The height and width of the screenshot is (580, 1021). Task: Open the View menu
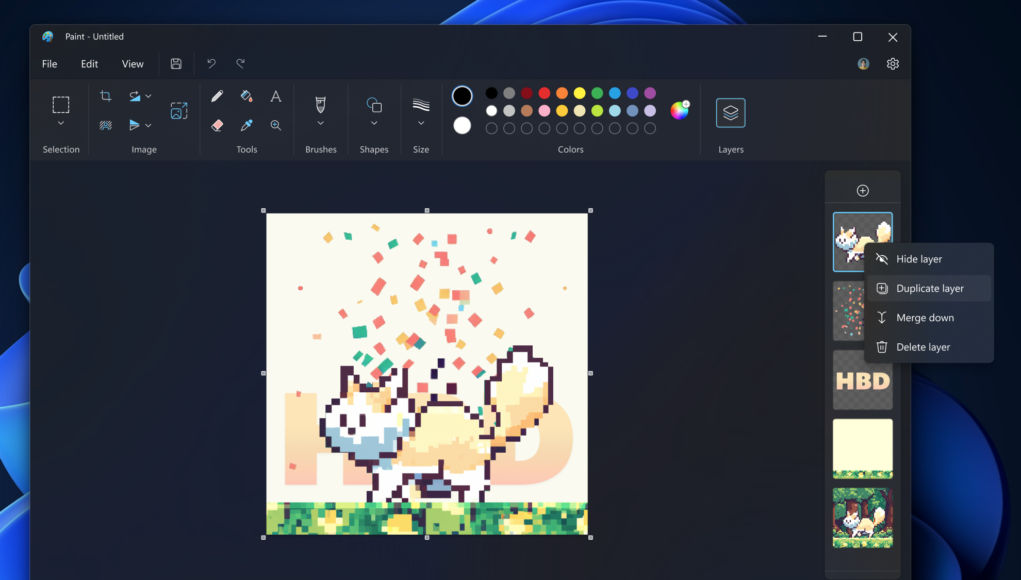(132, 64)
